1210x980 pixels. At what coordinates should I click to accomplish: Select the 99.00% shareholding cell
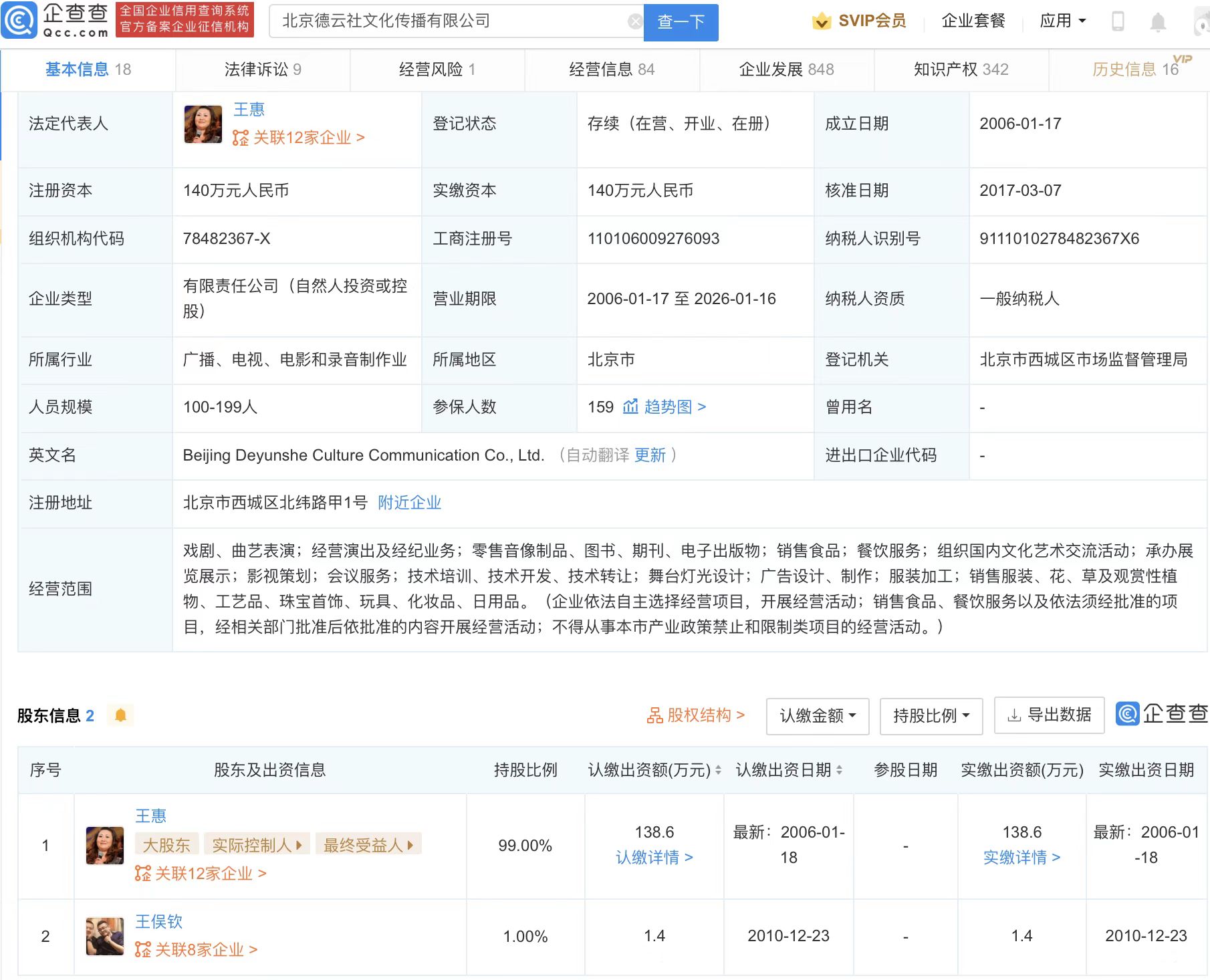(525, 846)
